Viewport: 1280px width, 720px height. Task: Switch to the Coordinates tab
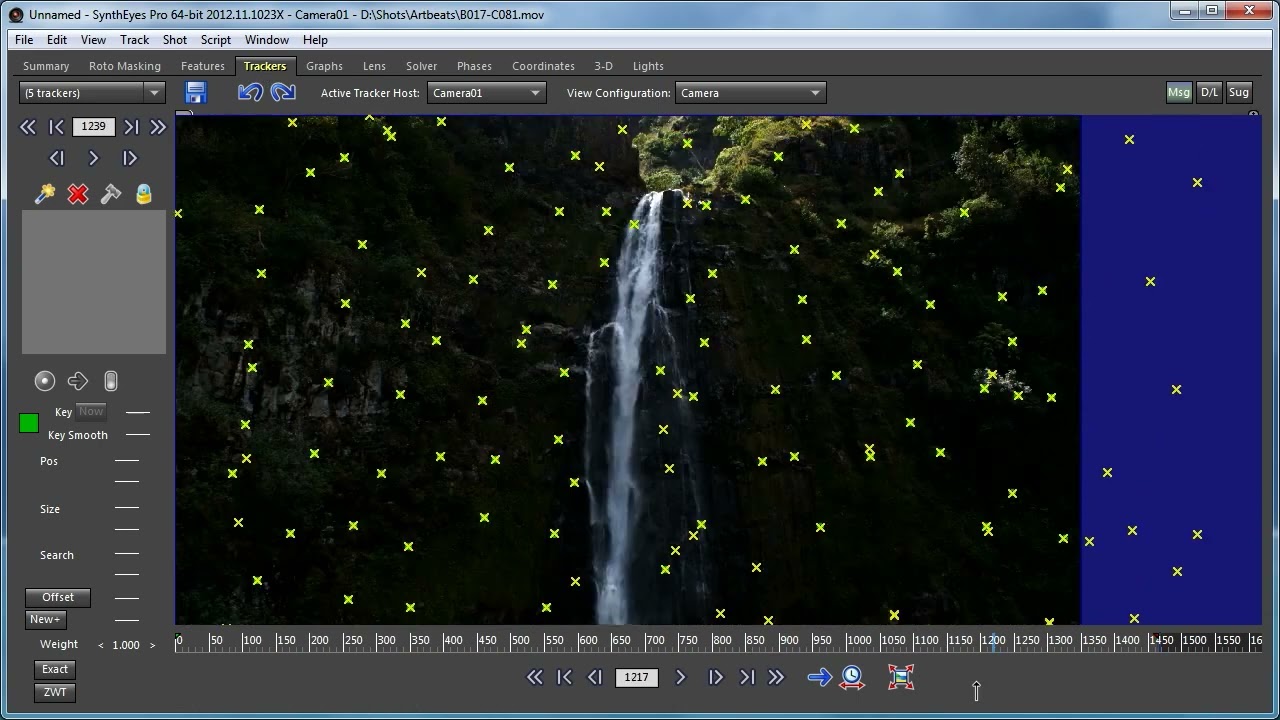coord(543,66)
